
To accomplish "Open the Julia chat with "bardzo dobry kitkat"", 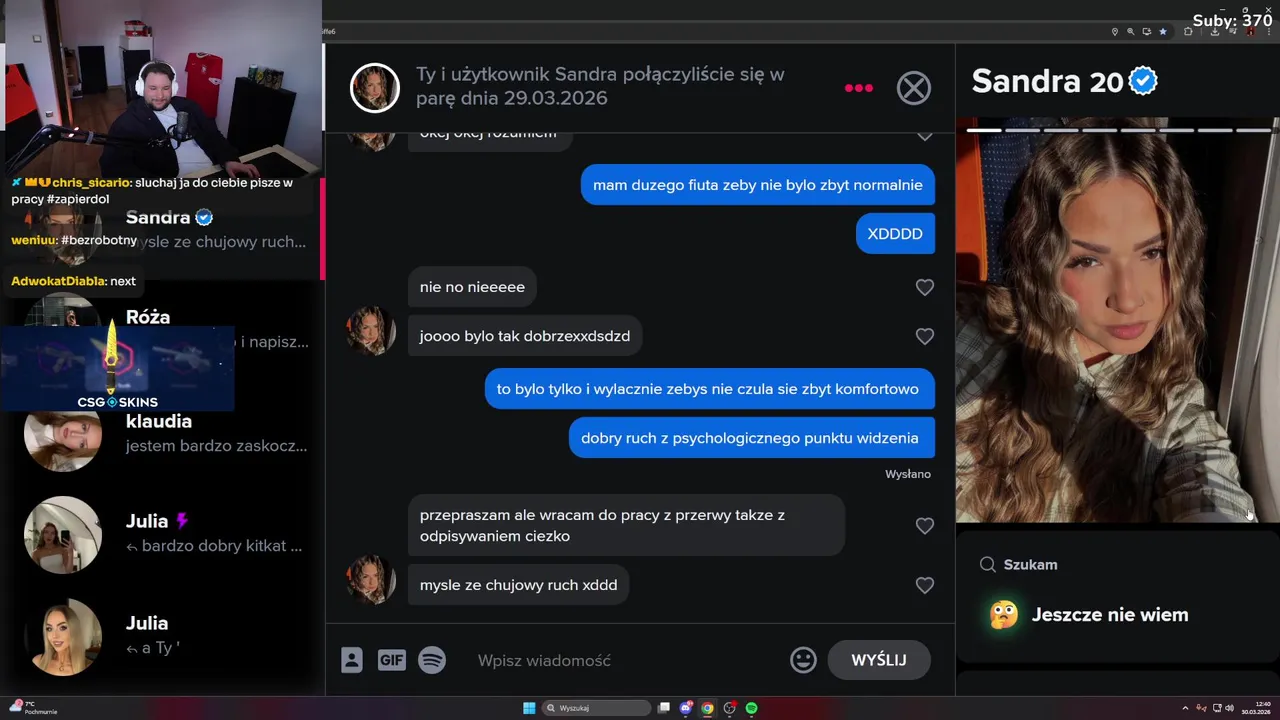I will point(165,533).
